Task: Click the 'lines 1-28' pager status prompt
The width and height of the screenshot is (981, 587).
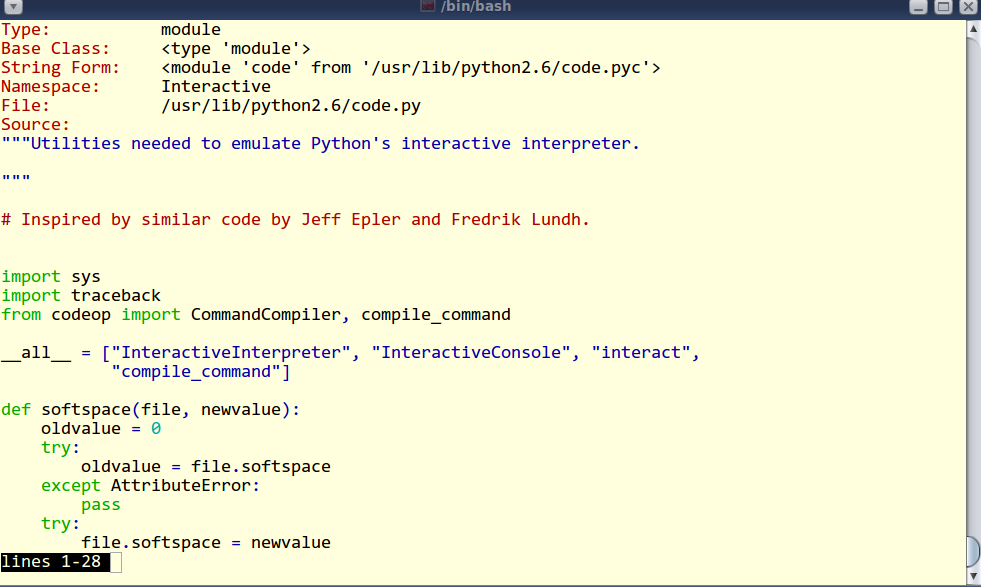Action: pos(51,562)
